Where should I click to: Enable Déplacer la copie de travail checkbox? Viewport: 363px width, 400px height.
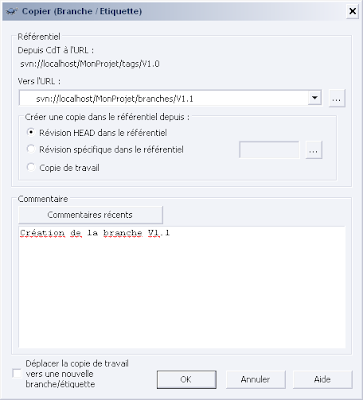click(17, 374)
